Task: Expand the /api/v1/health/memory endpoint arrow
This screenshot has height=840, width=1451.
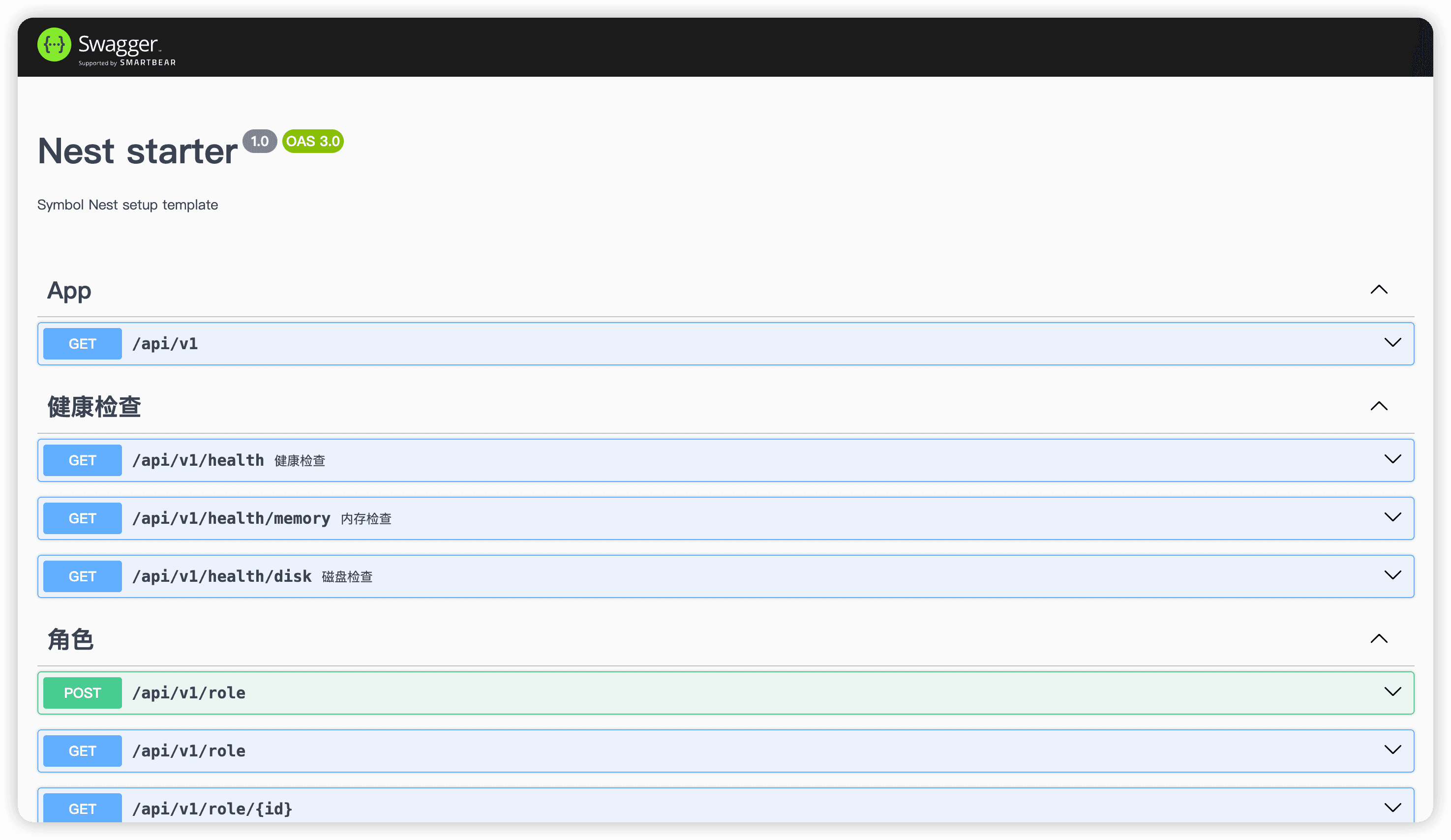Action: [x=1392, y=517]
